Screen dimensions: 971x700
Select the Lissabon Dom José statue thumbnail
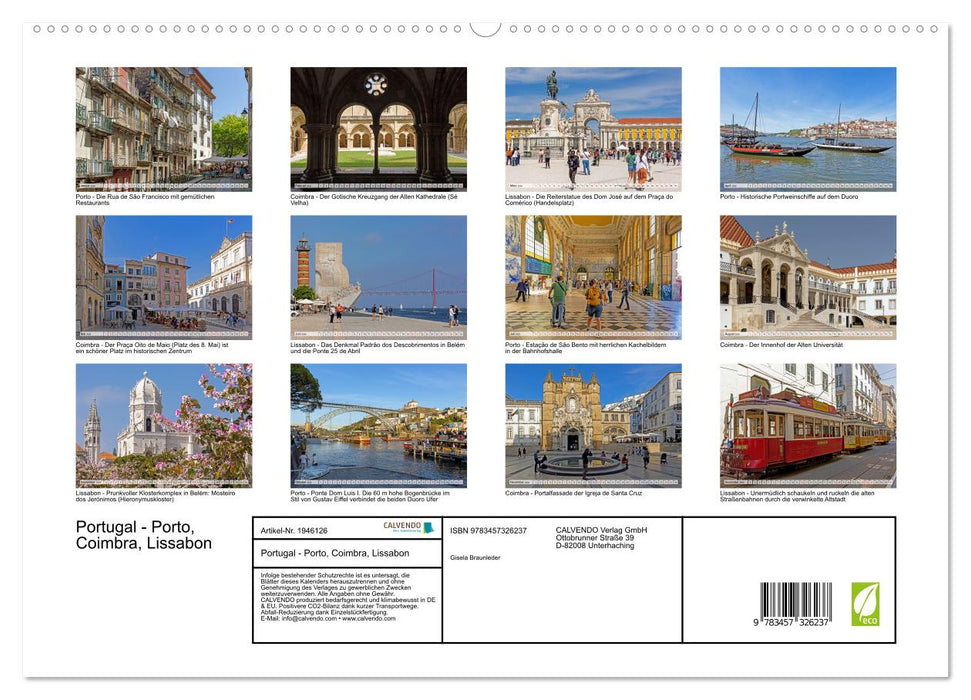click(591, 127)
